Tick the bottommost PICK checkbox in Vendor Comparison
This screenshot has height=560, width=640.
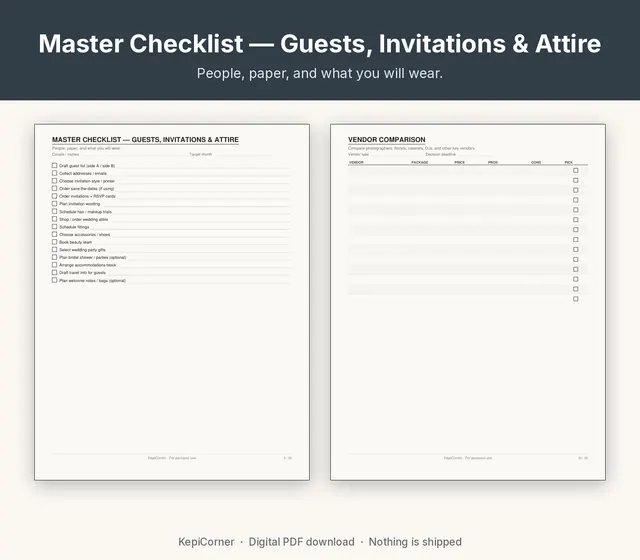[x=576, y=299]
